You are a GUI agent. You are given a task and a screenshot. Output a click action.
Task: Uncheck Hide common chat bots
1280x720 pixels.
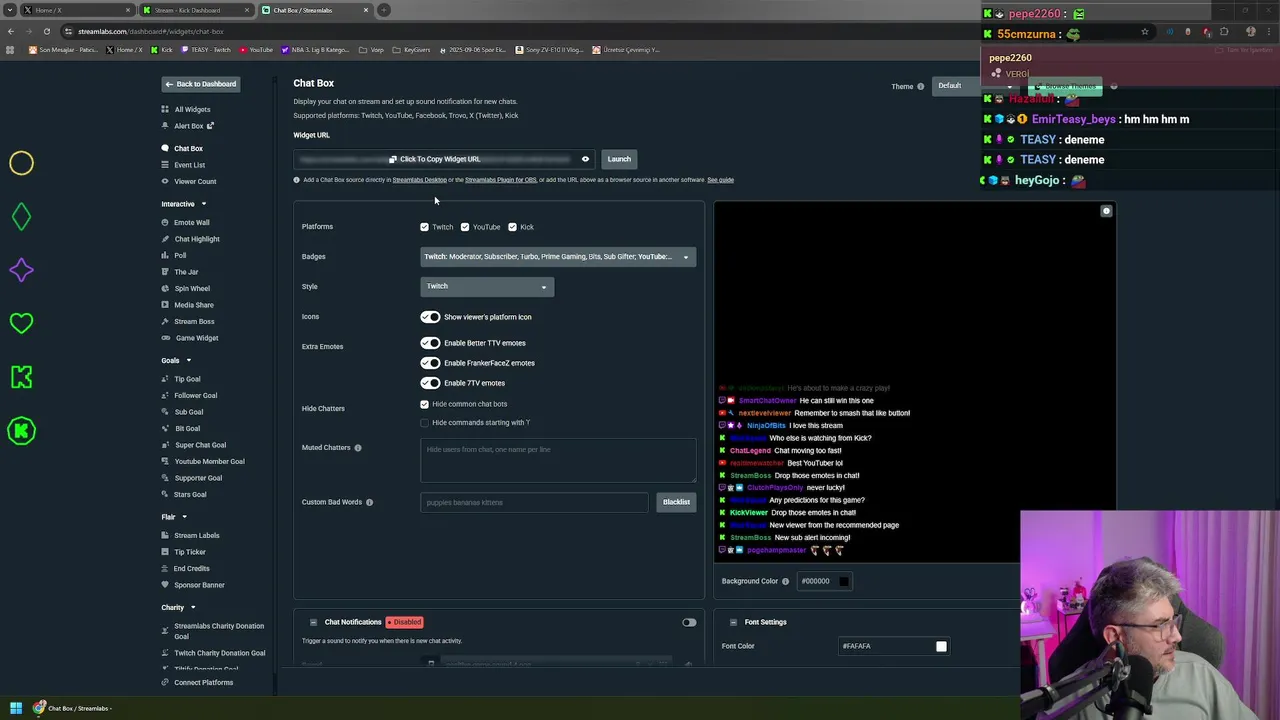(x=425, y=404)
